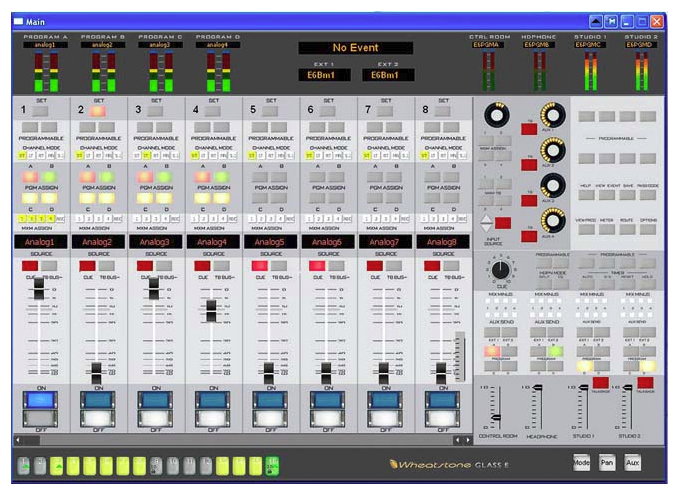Click channel 4 fader handle
The width and height of the screenshot is (680, 495).
(x=211, y=311)
